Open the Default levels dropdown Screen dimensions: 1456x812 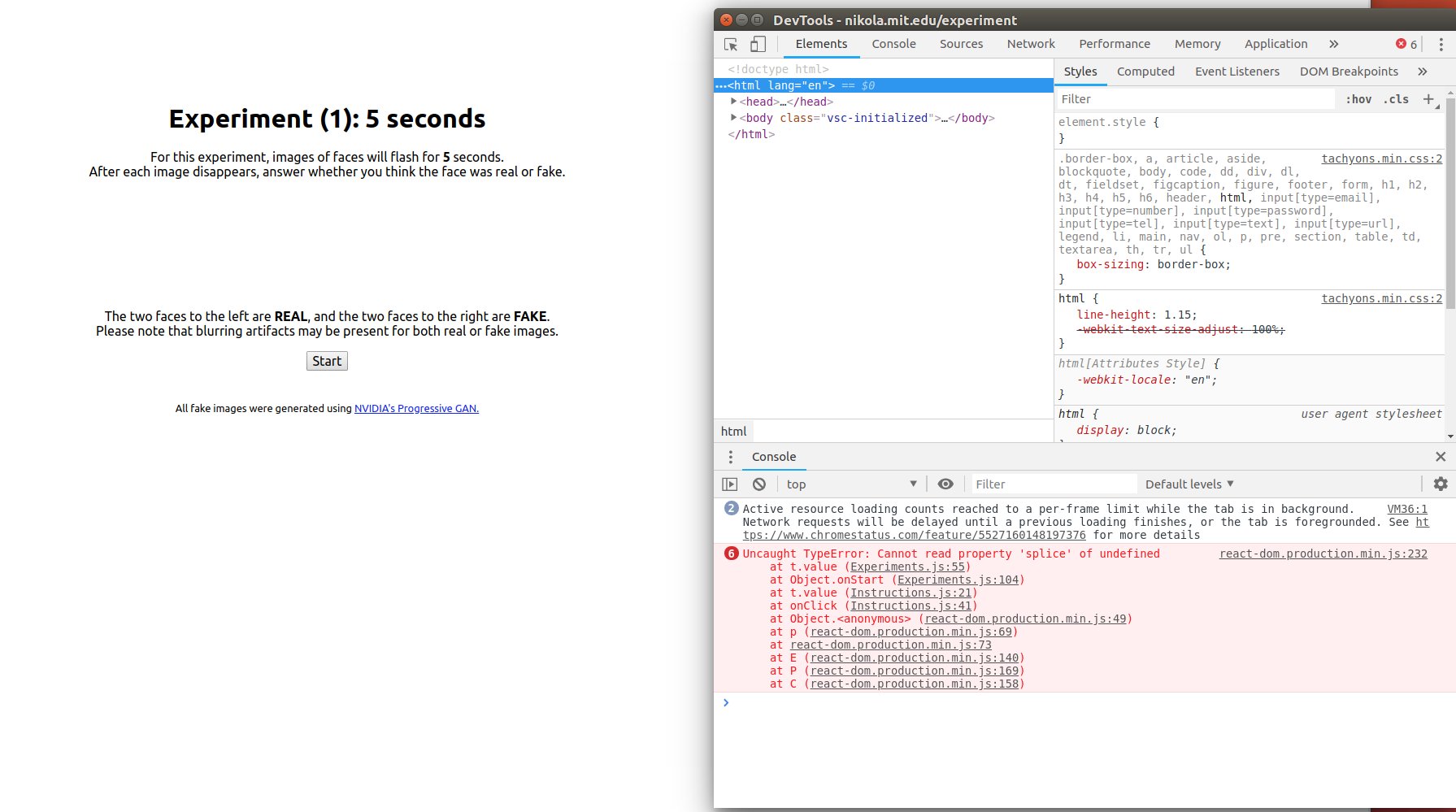(x=1189, y=484)
